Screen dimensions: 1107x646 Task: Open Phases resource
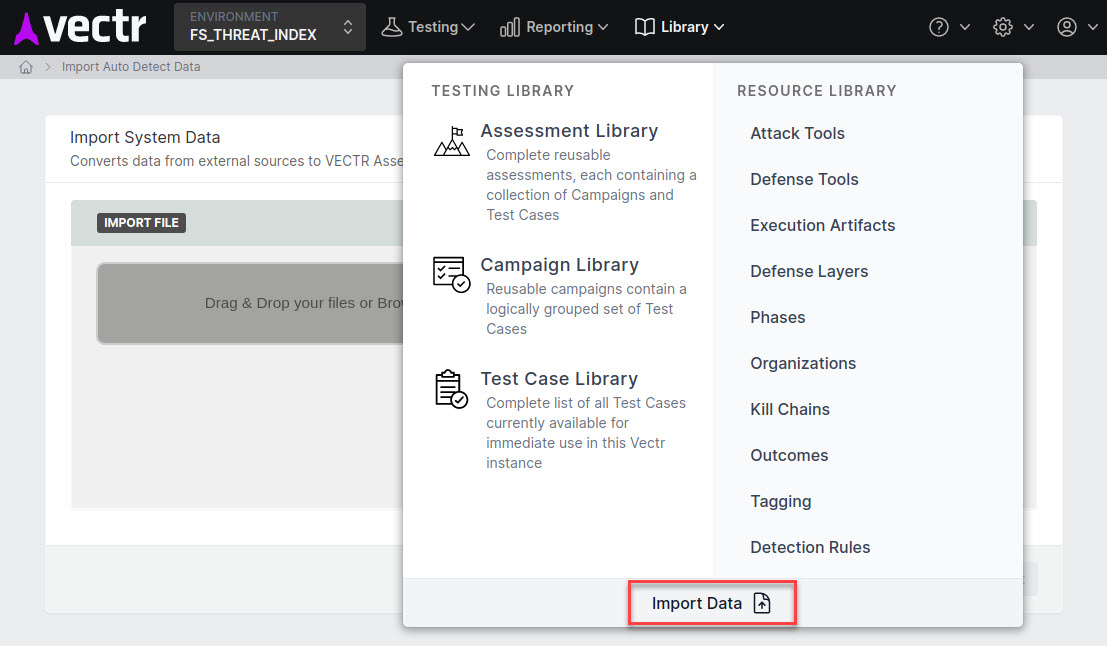coord(777,317)
